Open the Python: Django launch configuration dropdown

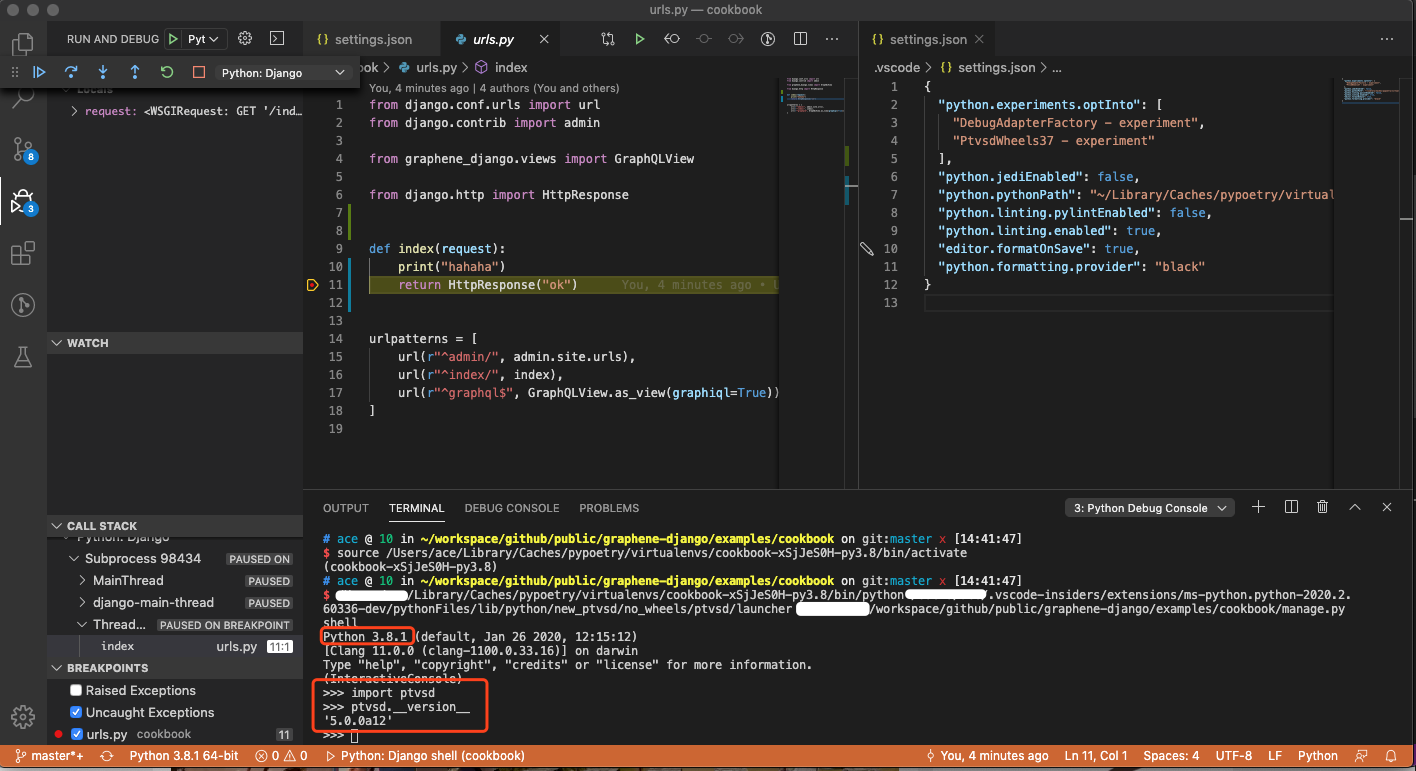pyautogui.click(x=282, y=72)
